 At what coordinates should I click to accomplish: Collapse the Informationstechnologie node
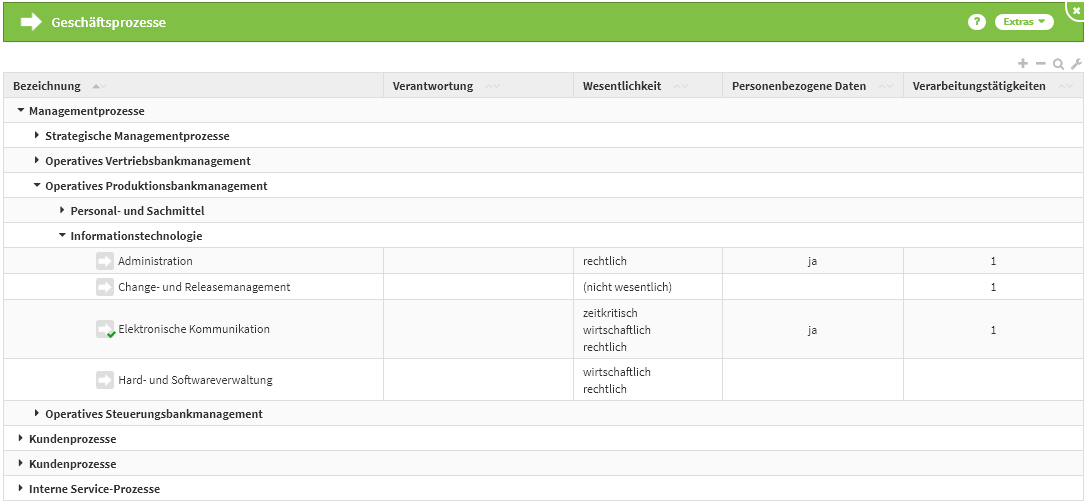(x=62, y=236)
